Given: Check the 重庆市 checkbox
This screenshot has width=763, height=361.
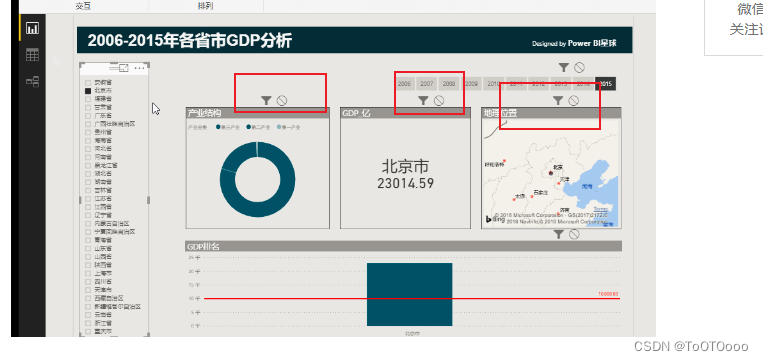Looking at the screenshot, I should point(88,331).
